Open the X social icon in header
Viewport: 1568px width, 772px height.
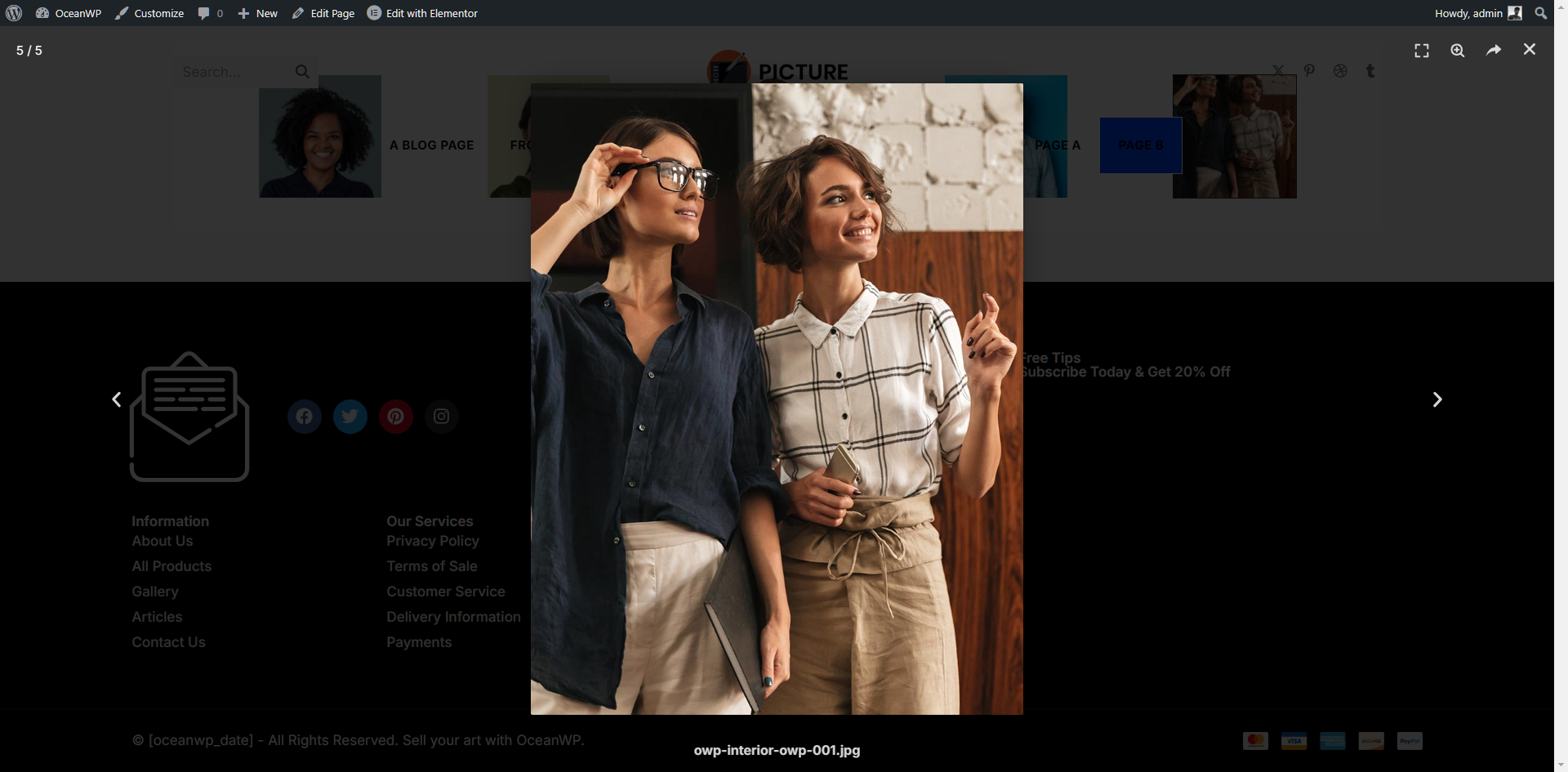[x=1278, y=71]
